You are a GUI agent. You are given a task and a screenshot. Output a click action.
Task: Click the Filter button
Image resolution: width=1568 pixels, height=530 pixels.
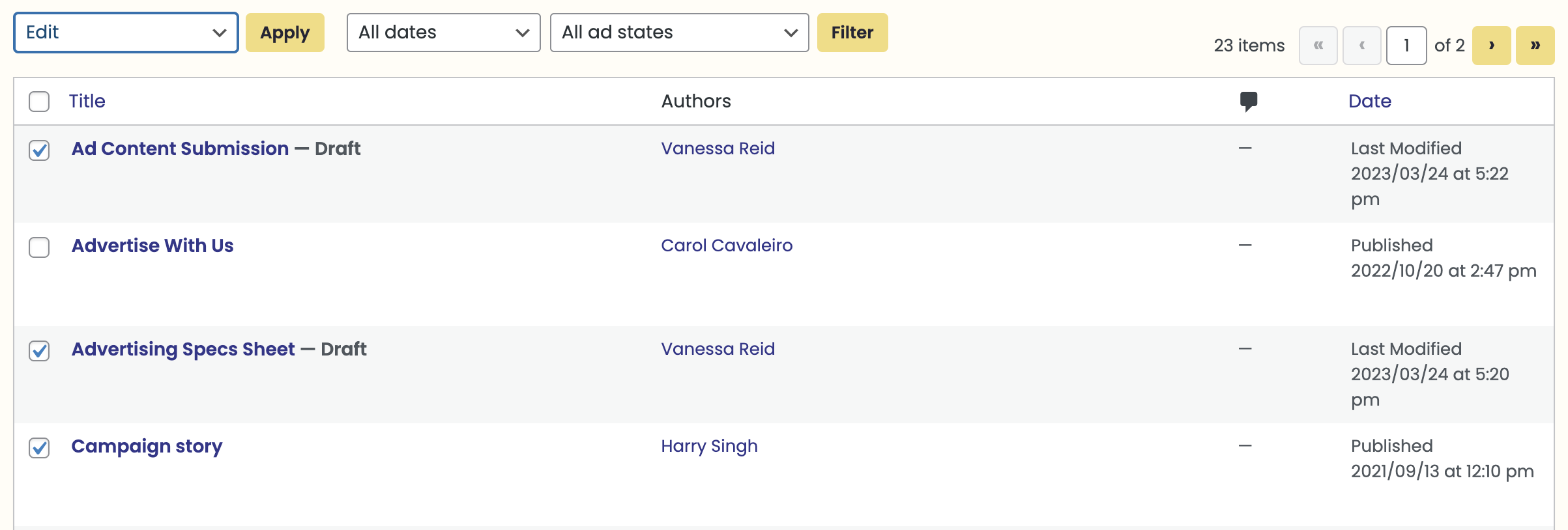[x=852, y=33]
